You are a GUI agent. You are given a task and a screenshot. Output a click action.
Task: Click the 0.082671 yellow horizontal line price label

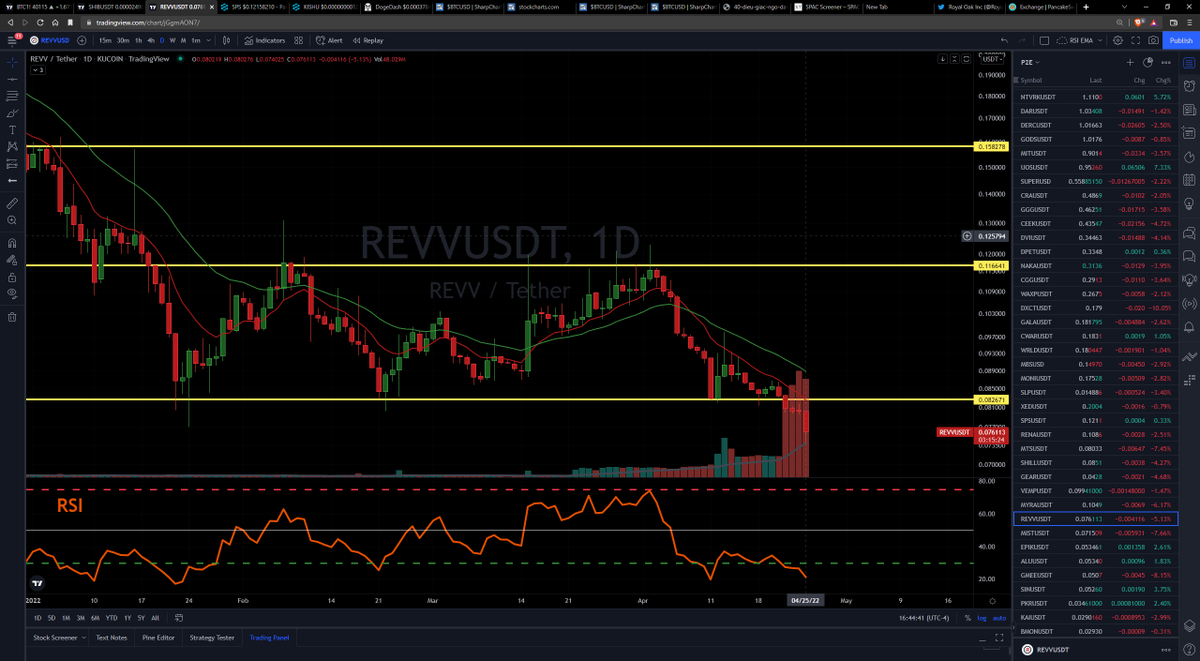tap(991, 400)
